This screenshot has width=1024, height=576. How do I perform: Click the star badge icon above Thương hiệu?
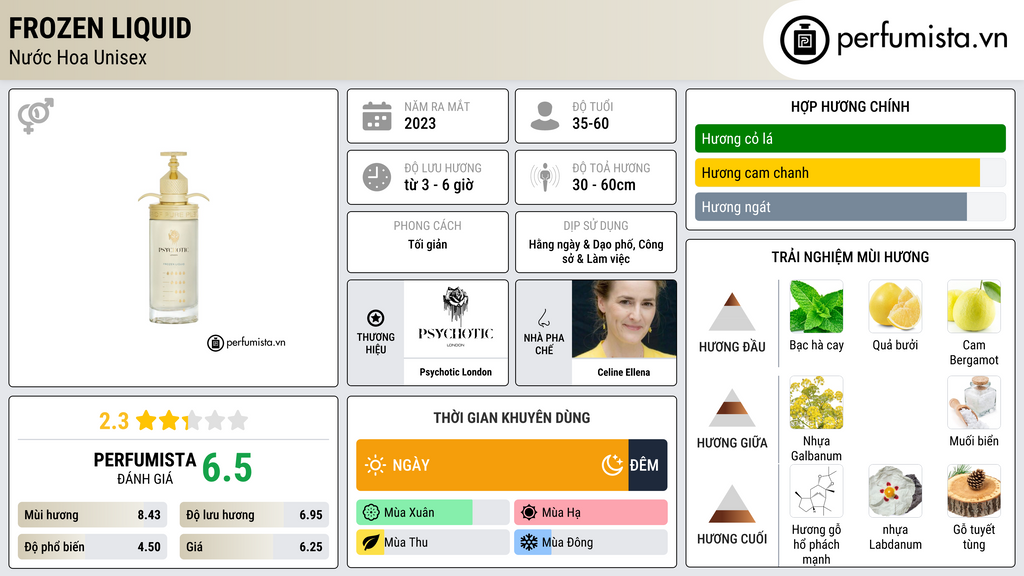tap(376, 318)
